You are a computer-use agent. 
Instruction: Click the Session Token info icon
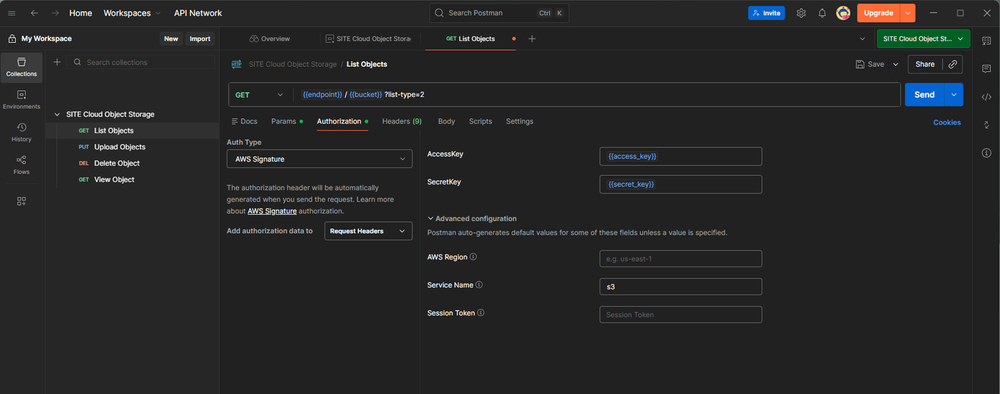[481, 313]
